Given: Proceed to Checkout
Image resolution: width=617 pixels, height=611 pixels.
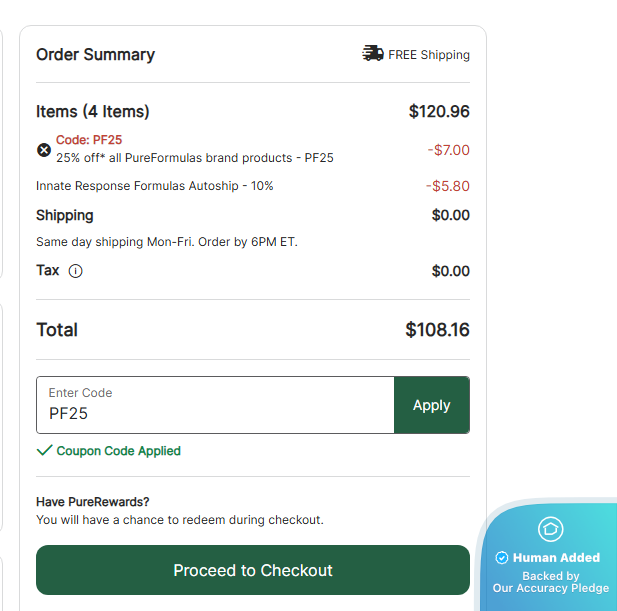Looking at the screenshot, I should tap(252, 570).
